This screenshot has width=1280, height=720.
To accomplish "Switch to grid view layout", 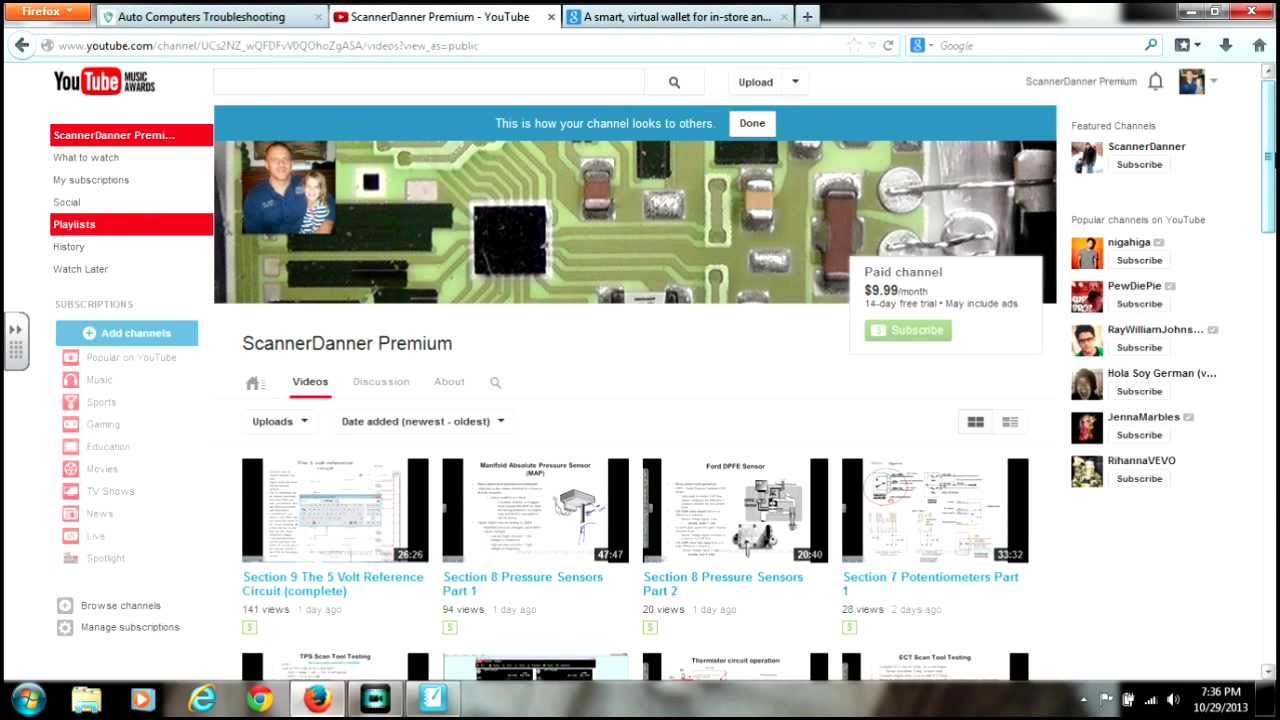I will (975, 422).
